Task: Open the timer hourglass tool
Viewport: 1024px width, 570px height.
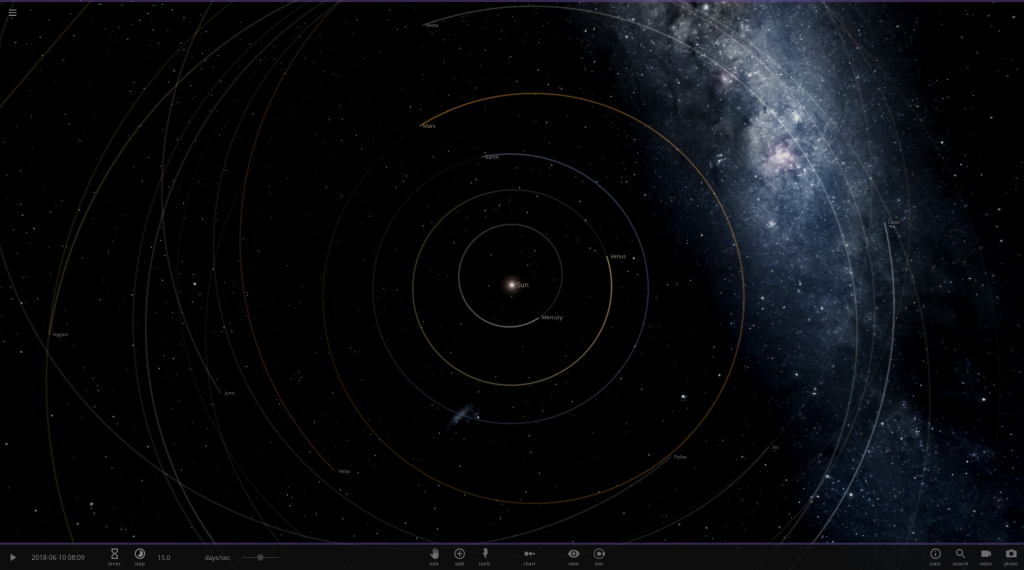Action: click(x=114, y=556)
